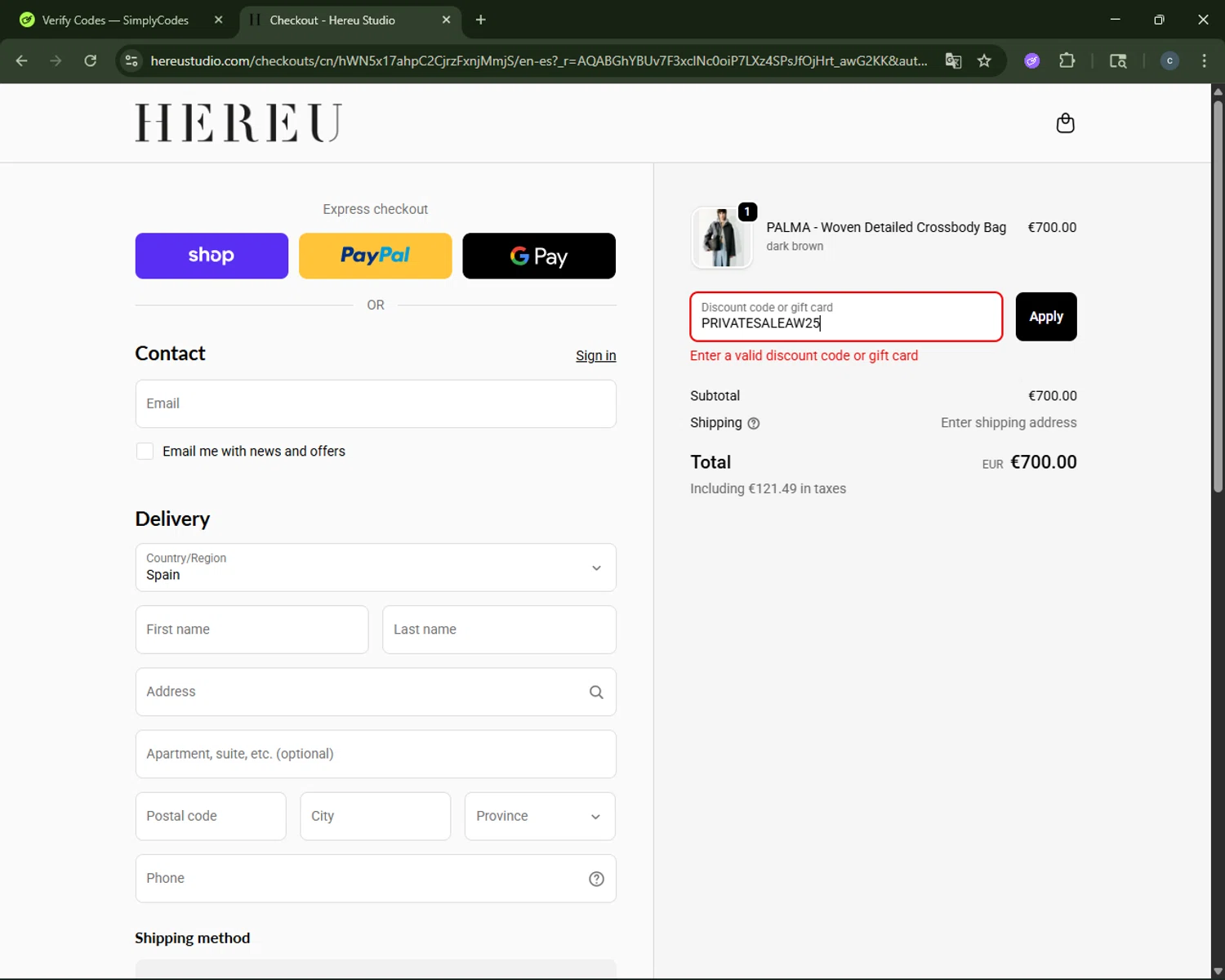This screenshot has height=980, width=1225.
Task: Open the side panel search icon
Action: coord(1118,60)
